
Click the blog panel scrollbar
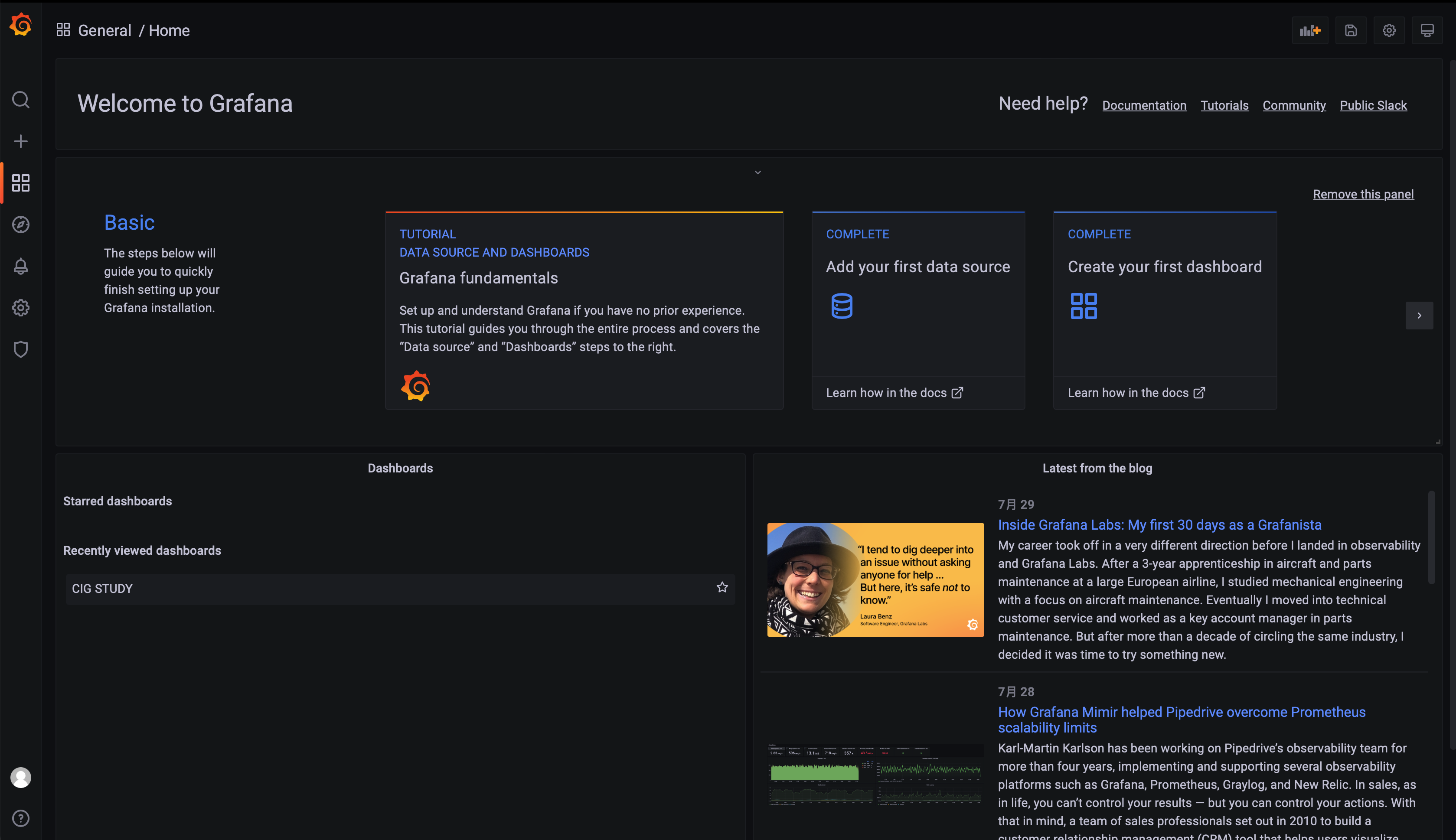[x=1431, y=537]
